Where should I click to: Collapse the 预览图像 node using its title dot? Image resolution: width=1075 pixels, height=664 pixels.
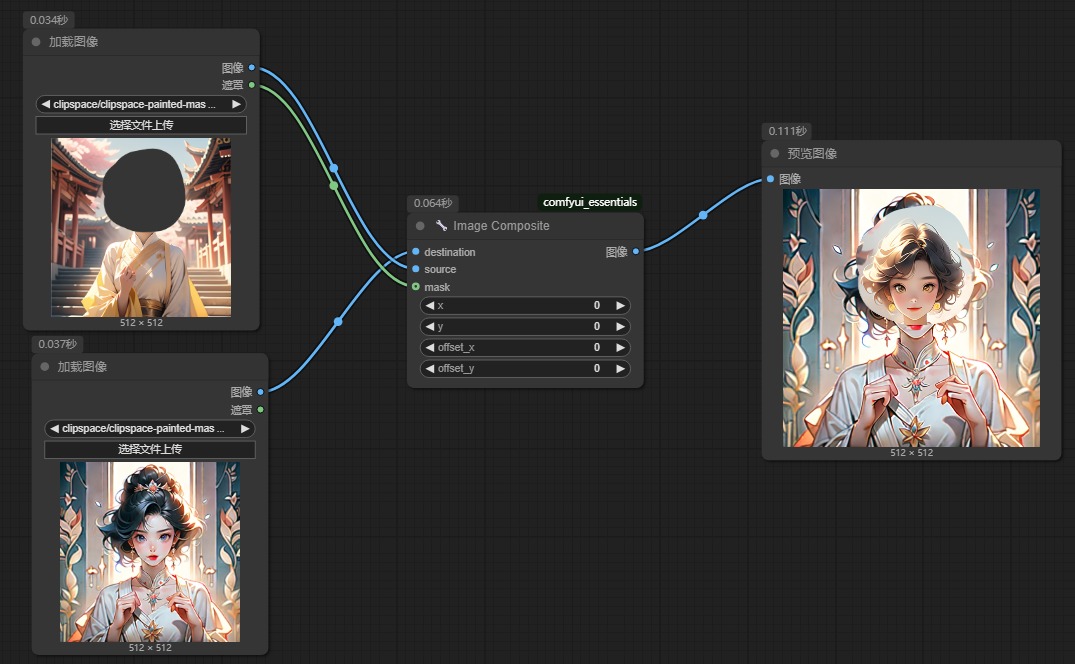[775, 154]
